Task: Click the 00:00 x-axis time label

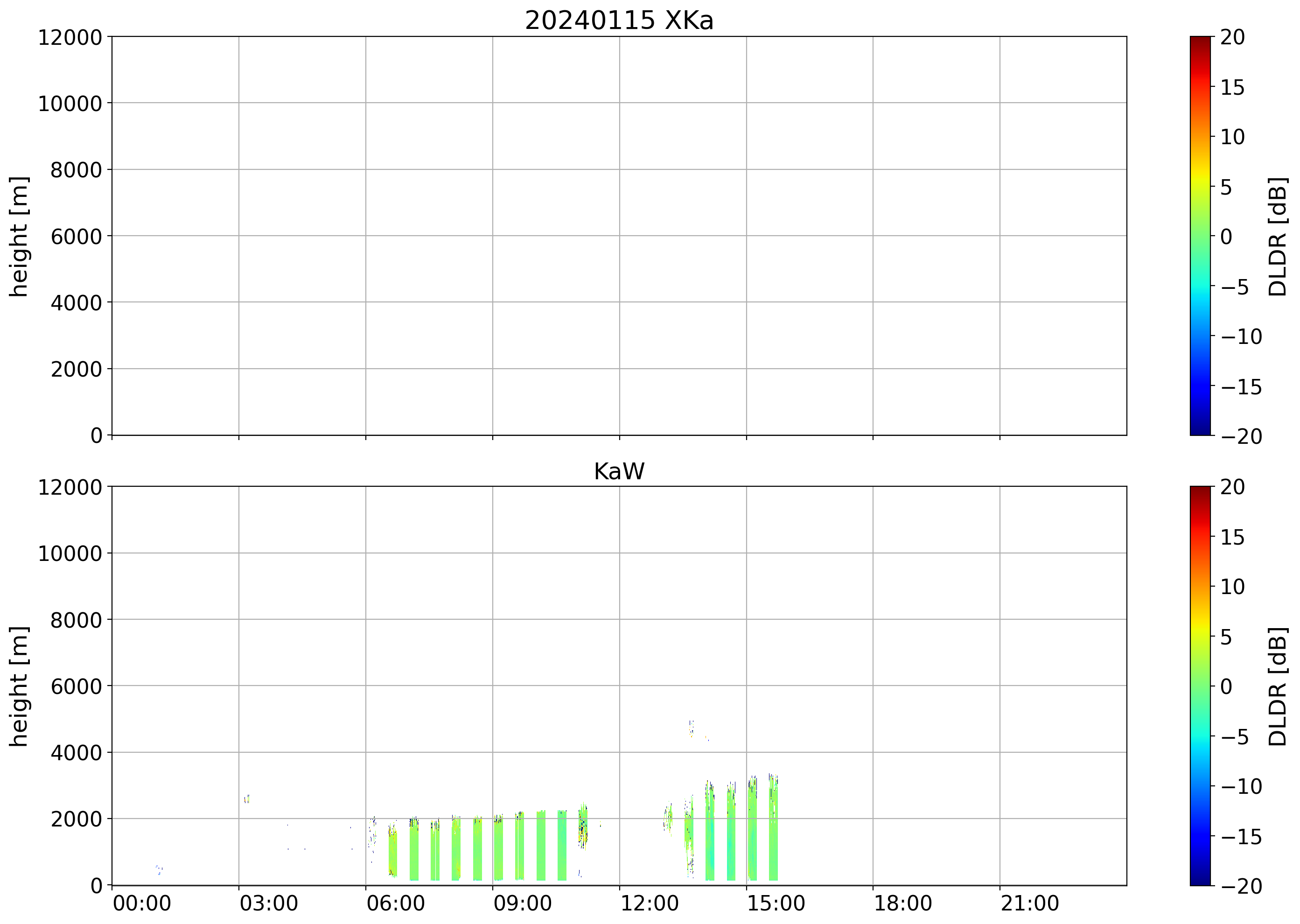Action: [x=142, y=903]
